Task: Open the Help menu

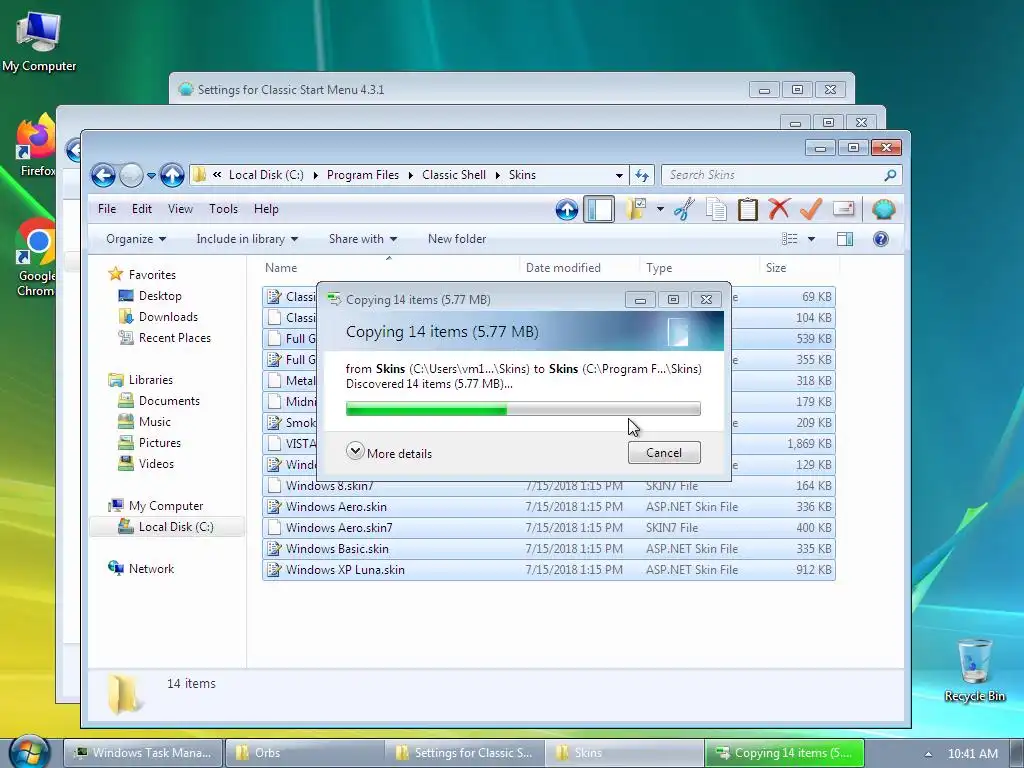Action: tap(266, 209)
